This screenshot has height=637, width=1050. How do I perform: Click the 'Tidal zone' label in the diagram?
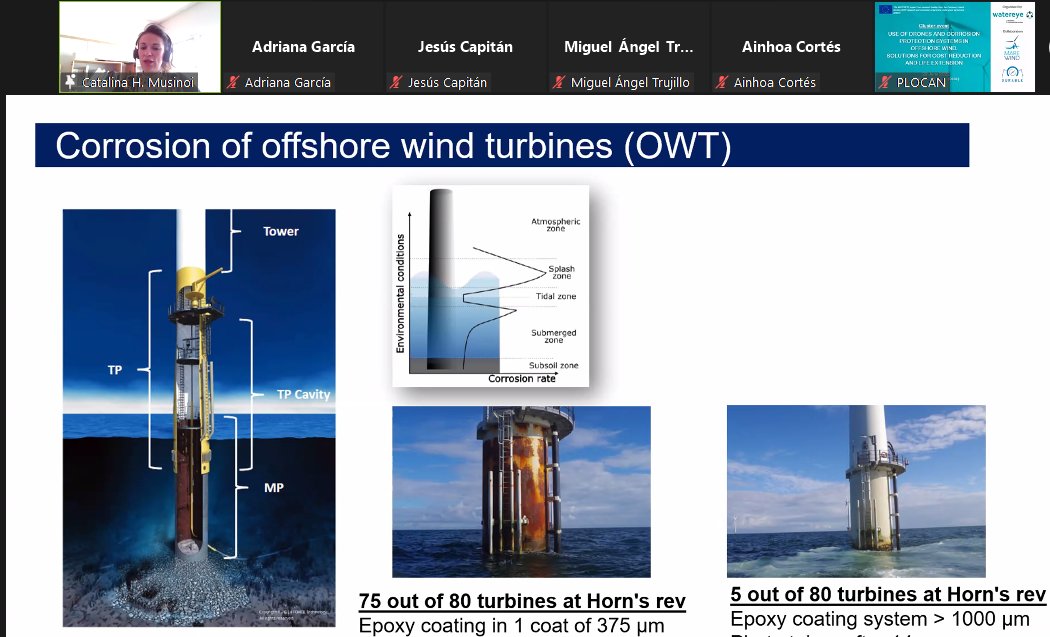pyautogui.click(x=556, y=296)
